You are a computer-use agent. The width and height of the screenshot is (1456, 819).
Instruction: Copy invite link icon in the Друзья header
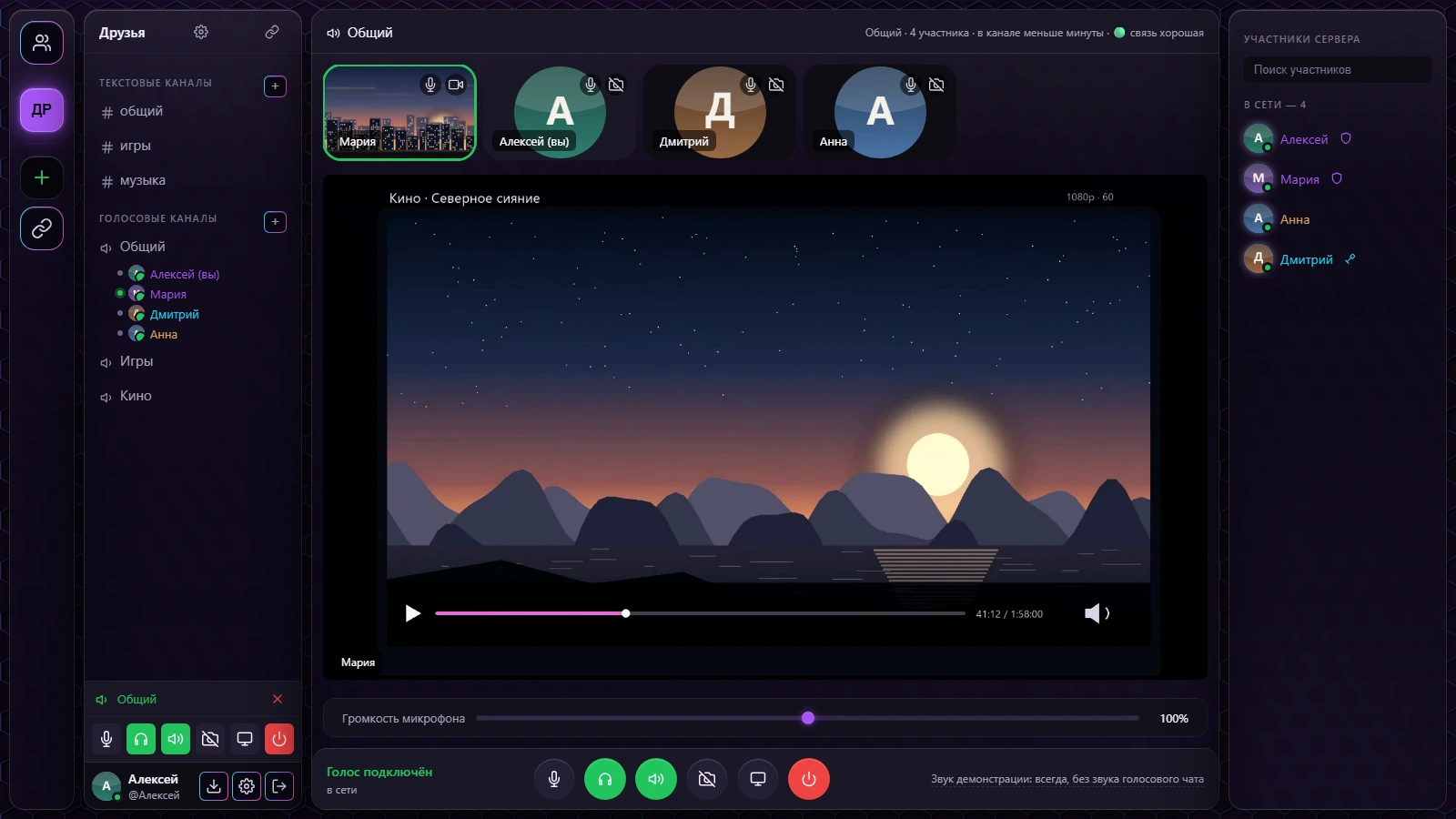272,32
